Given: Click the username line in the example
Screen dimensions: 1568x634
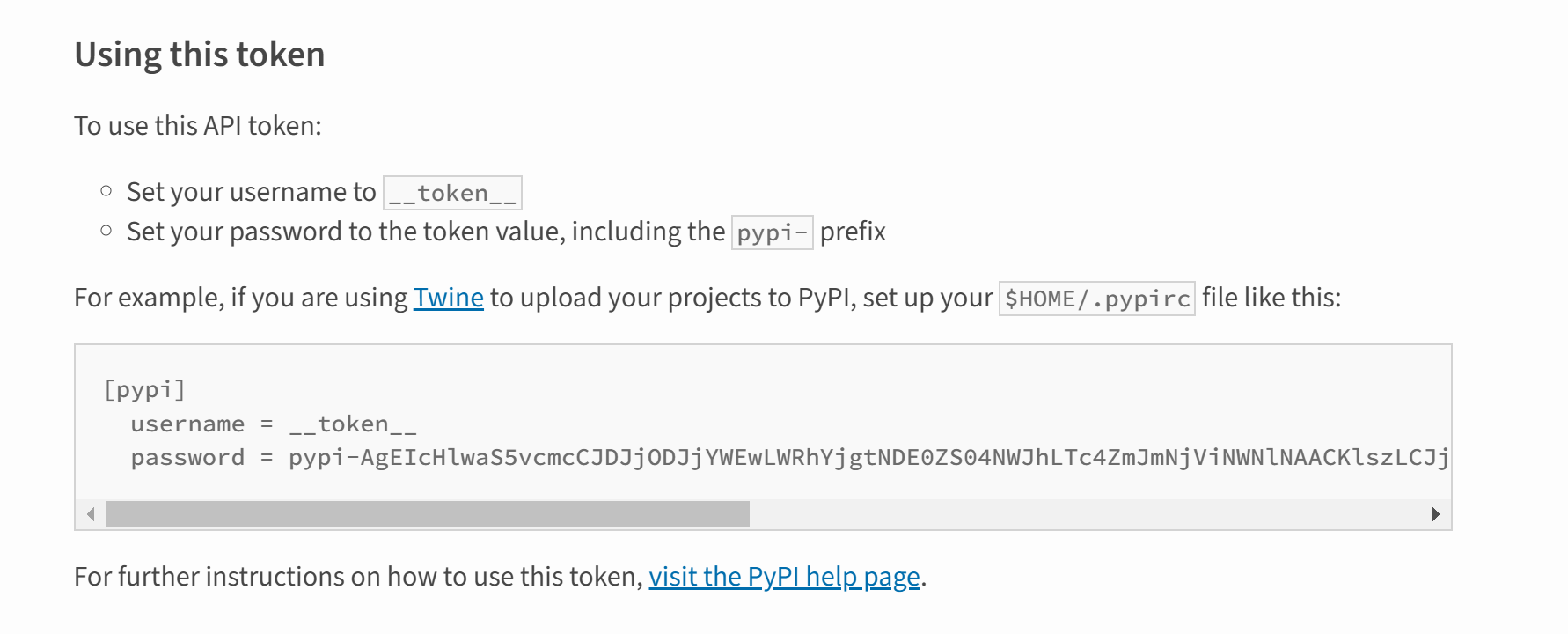Looking at the screenshot, I should (275, 424).
